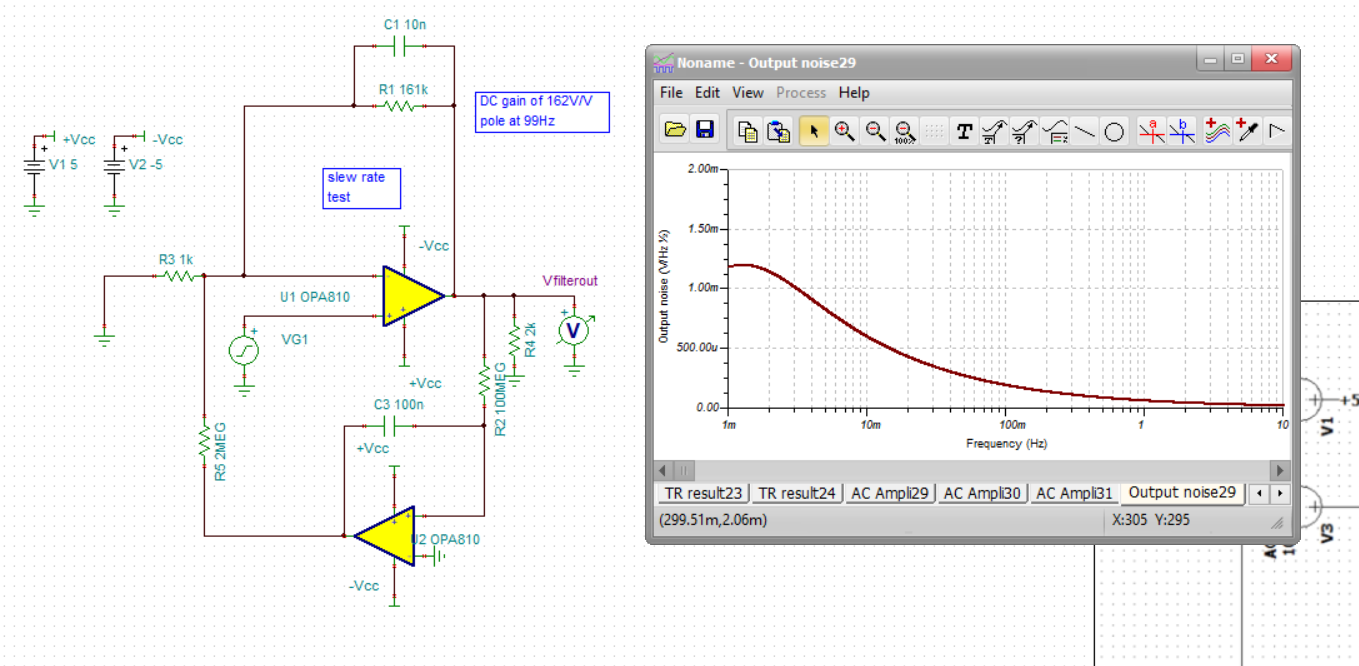Open the Help menu
1359x666 pixels.
tap(854, 92)
